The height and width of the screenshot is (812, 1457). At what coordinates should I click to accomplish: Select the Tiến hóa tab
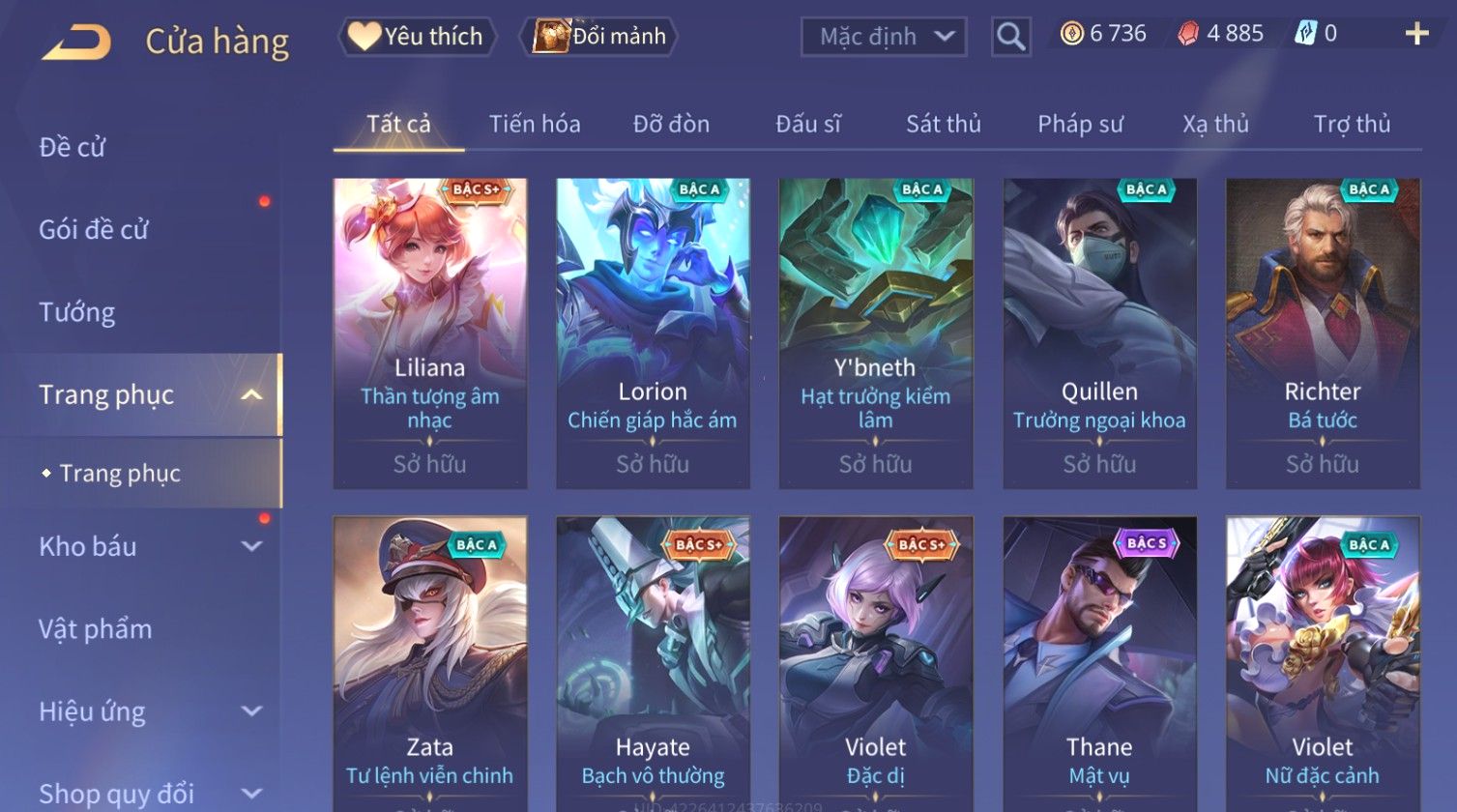pyautogui.click(x=535, y=124)
